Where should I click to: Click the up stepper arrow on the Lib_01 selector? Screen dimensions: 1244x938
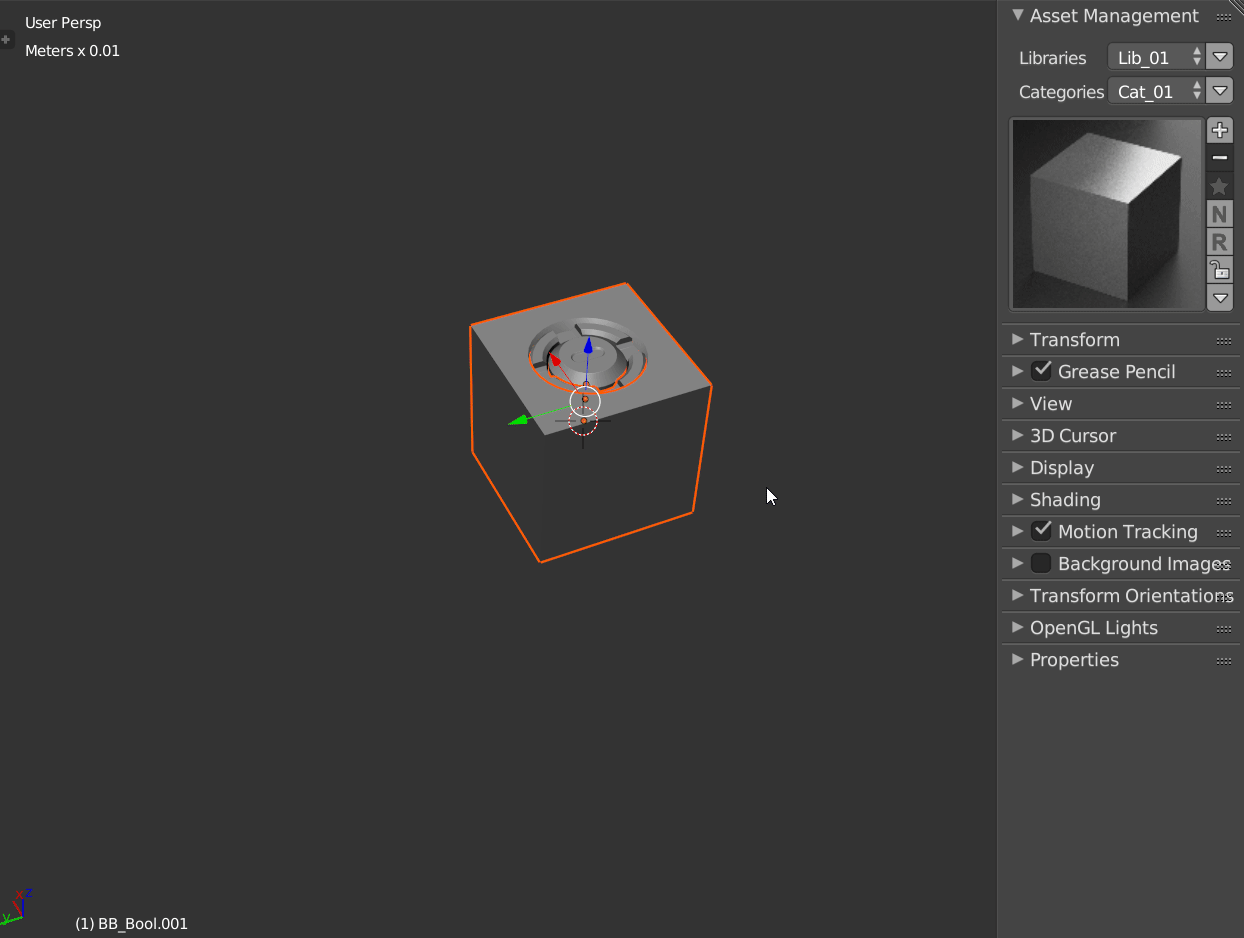click(x=1197, y=52)
